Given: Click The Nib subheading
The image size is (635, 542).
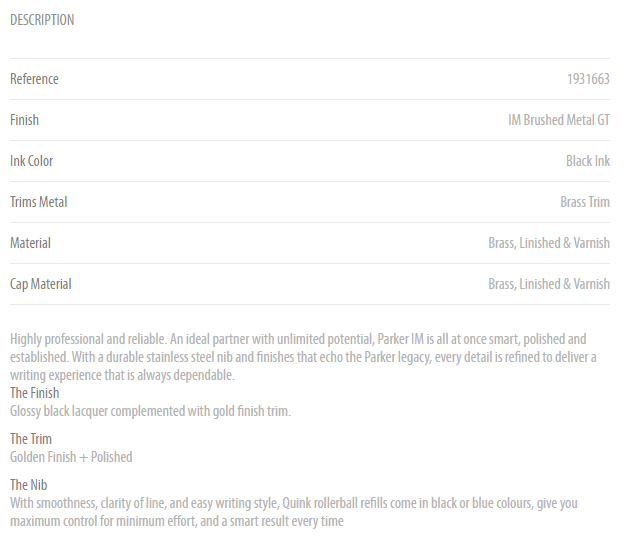Looking at the screenshot, I should [28, 485].
